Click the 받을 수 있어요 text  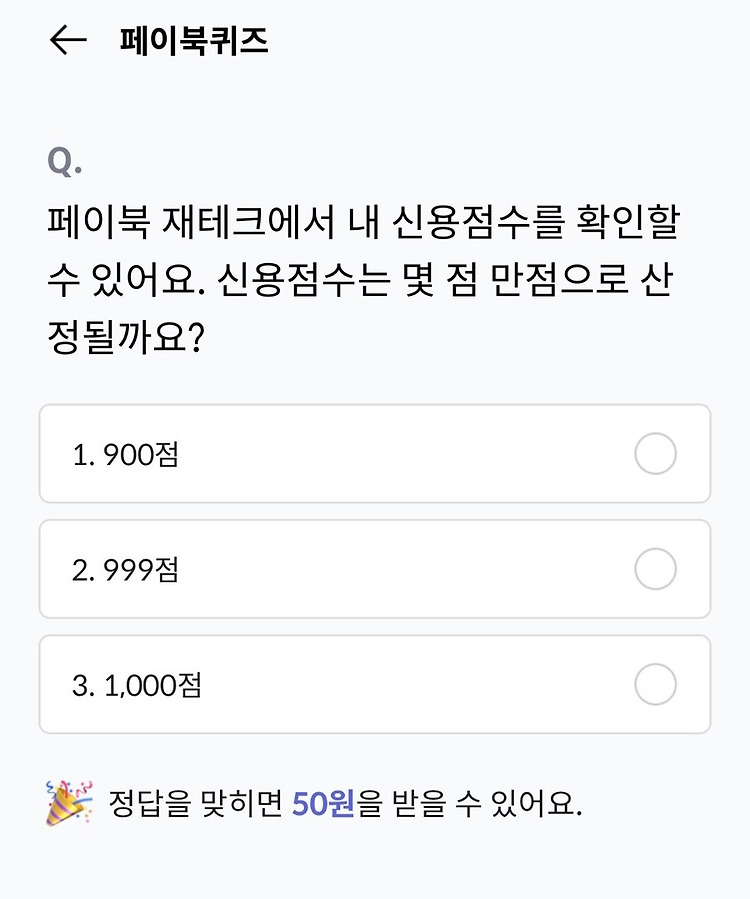point(486,803)
